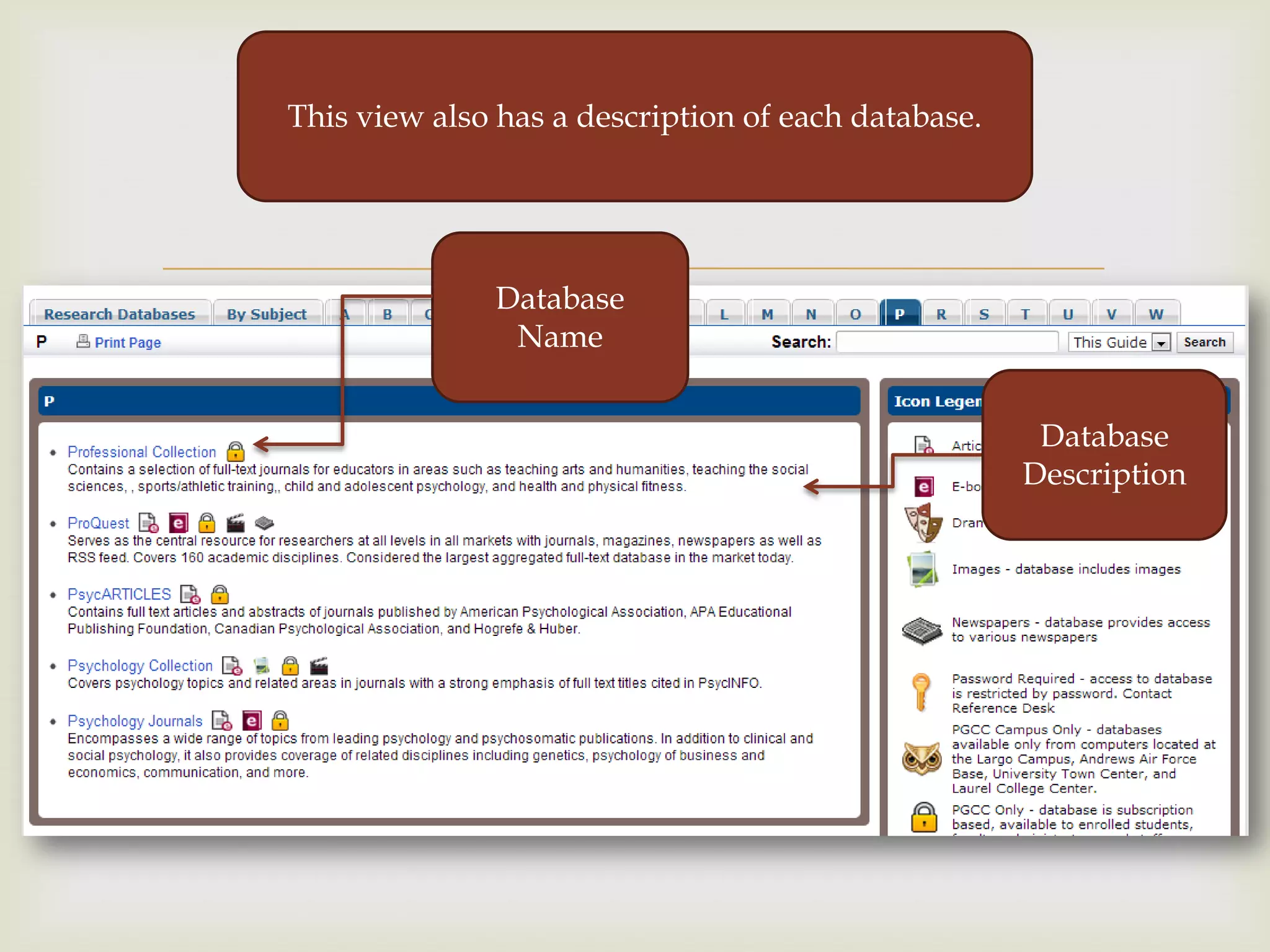Click the articles icon next to PsycARTICLES
Viewport: 1270px width, 952px height.
[190, 594]
